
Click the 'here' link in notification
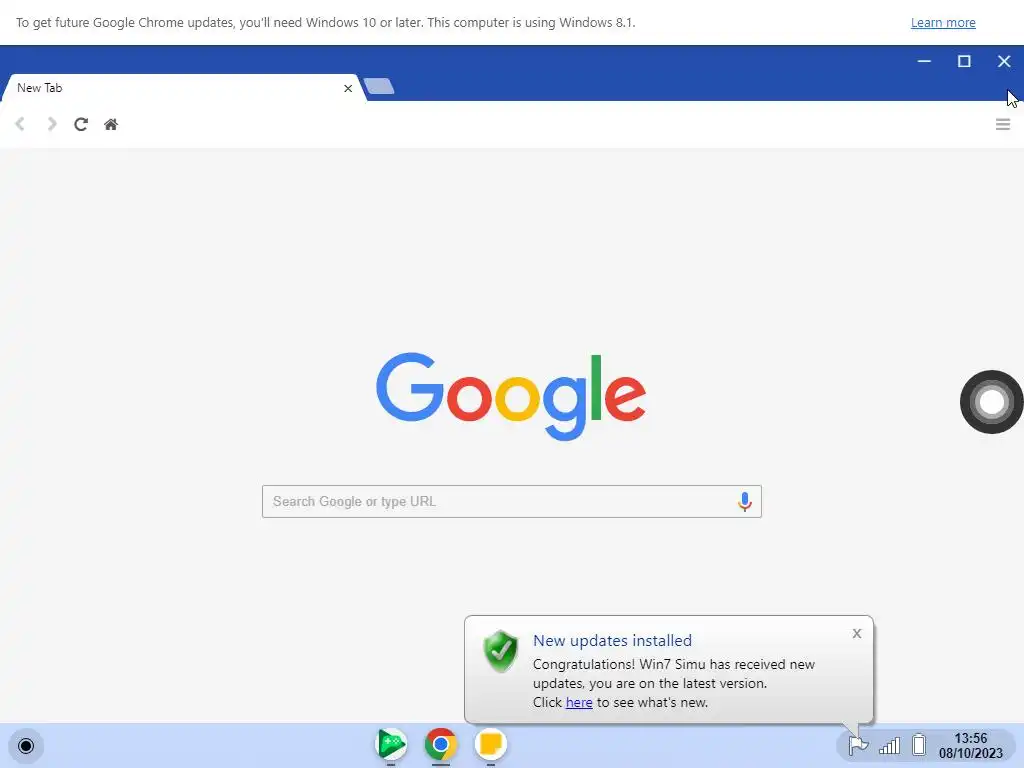coord(579,703)
